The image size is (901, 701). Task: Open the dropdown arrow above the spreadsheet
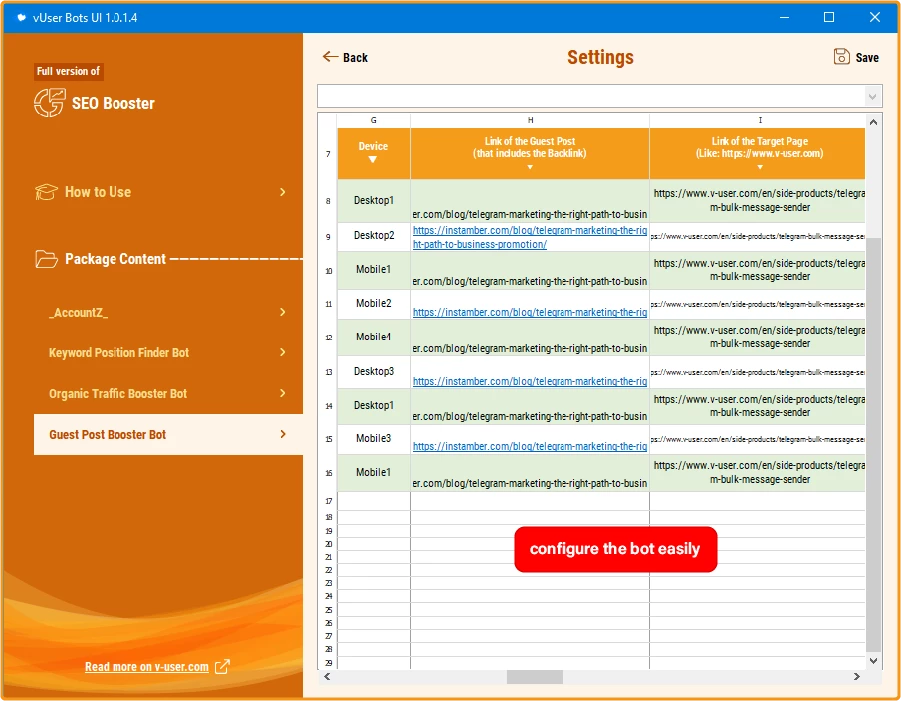click(x=872, y=97)
